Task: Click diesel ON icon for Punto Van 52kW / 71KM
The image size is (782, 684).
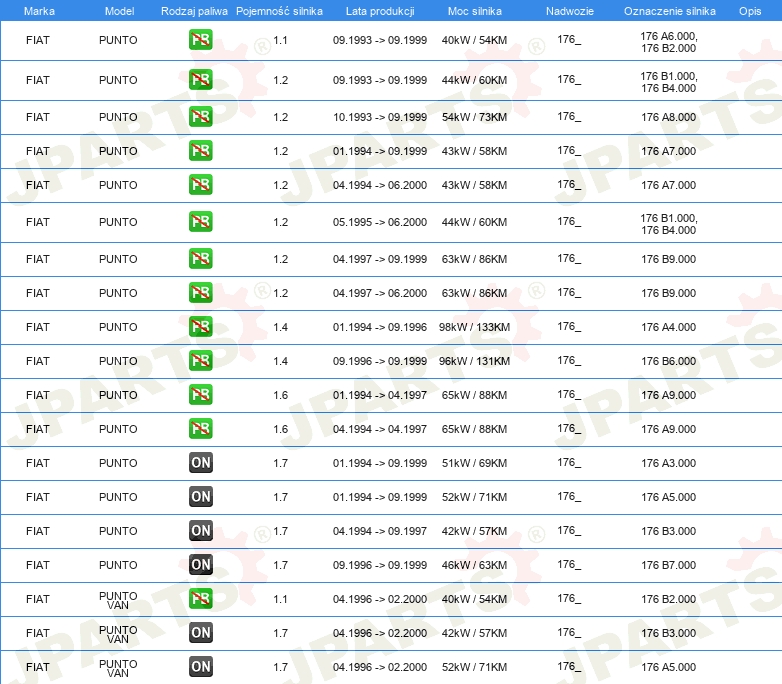Action: (x=200, y=666)
